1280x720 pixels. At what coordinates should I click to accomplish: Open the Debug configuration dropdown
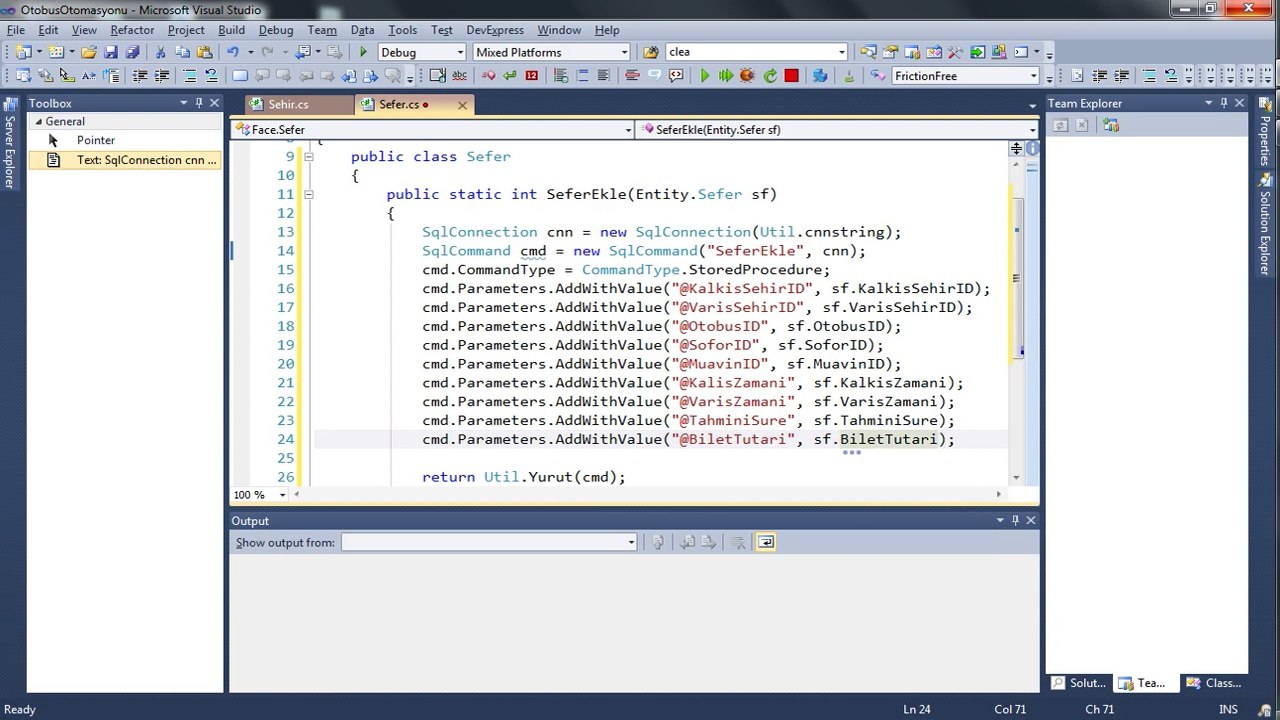(460, 52)
